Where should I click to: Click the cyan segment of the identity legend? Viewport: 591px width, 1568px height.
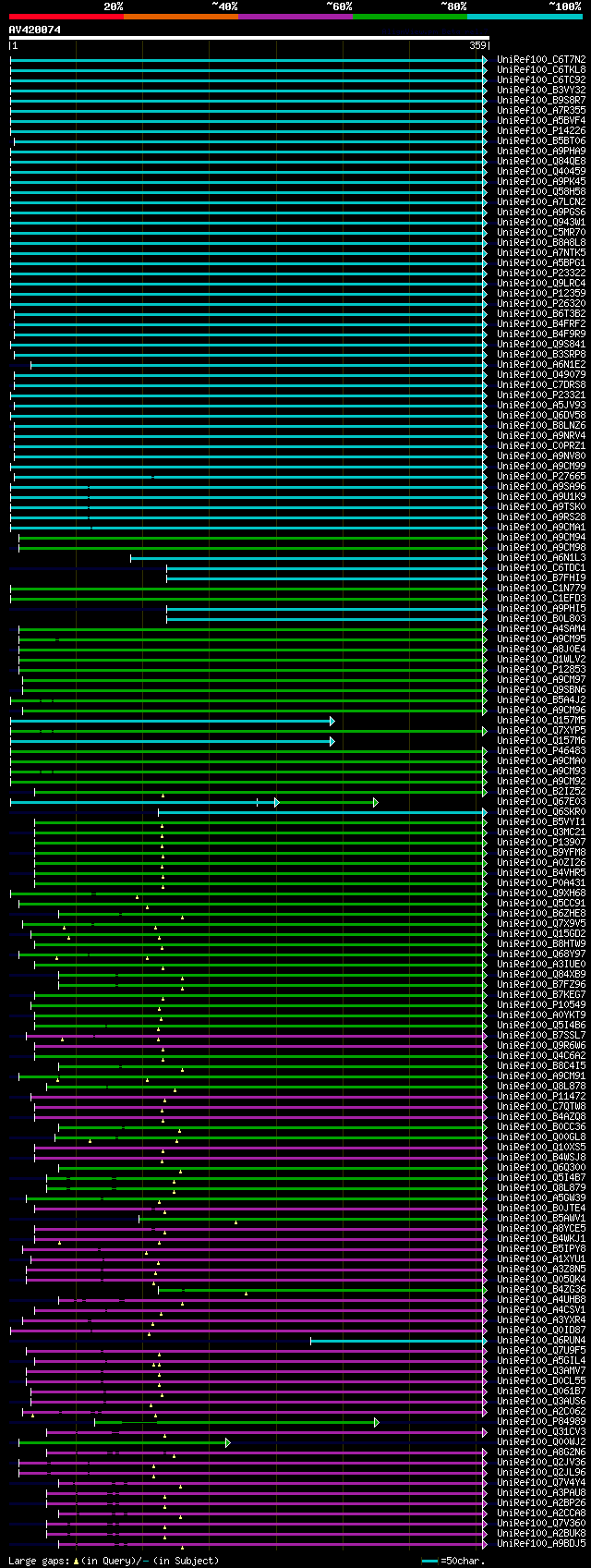coord(525,17)
